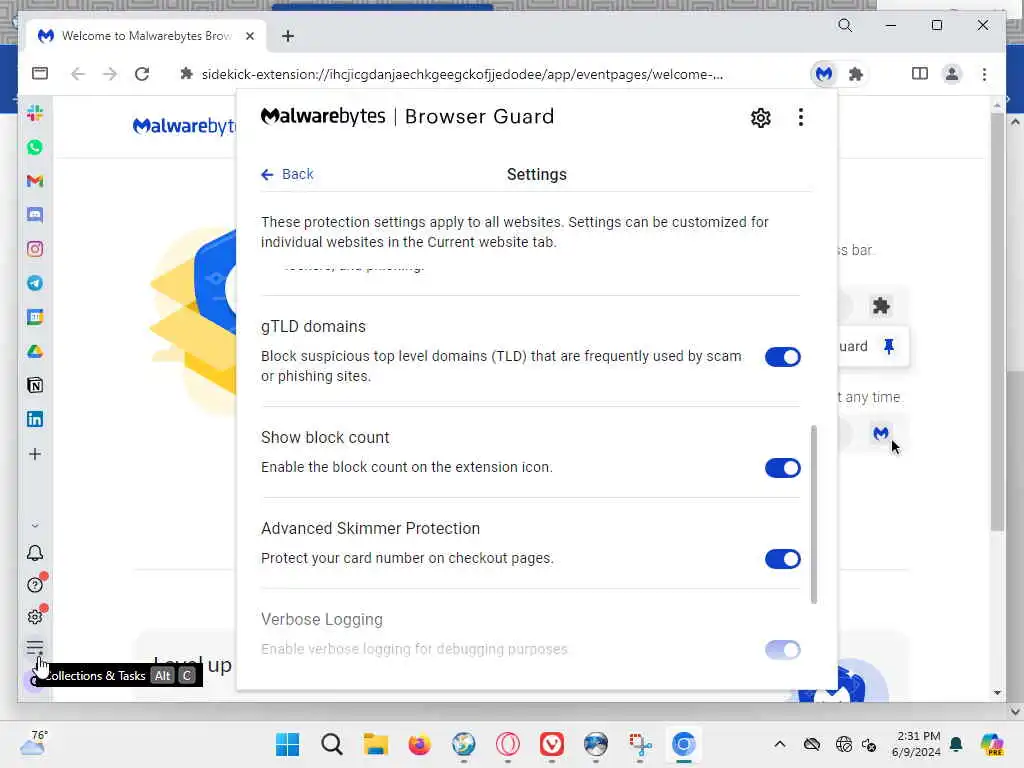Launch Opera from the taskbar
The width and height of the screenshot is (1024, 768).
pyautogui.click(x=507, y=744)
